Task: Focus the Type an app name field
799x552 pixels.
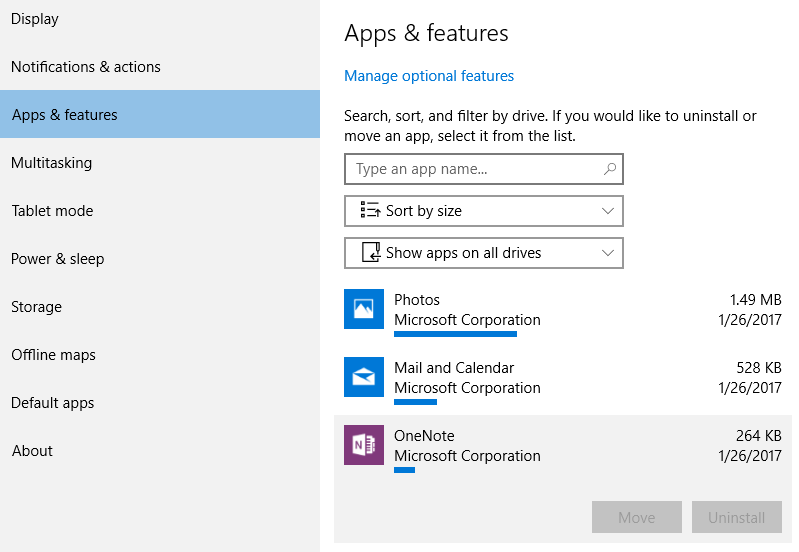Action: point(484,169)
